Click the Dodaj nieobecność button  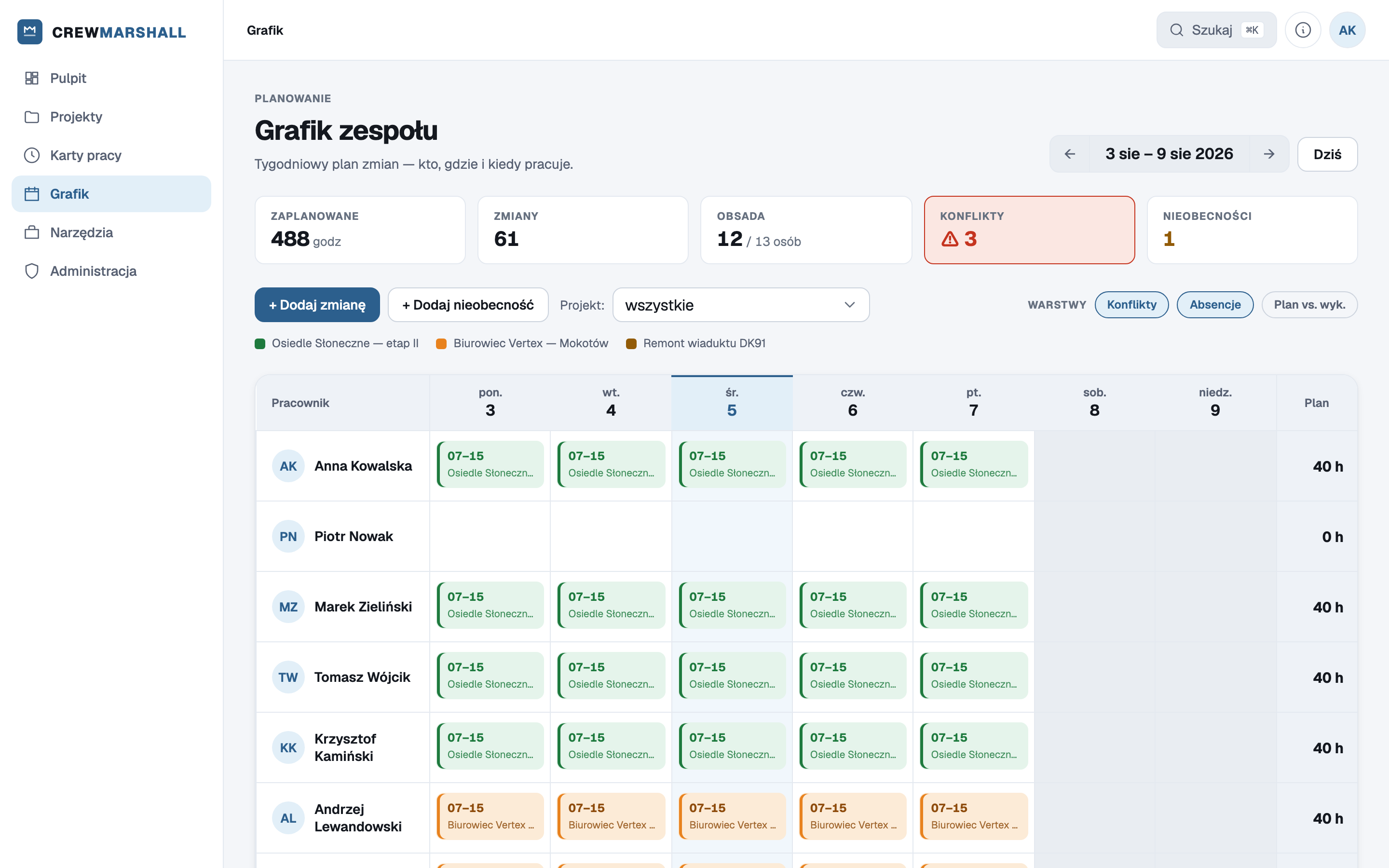pos(468,305)
